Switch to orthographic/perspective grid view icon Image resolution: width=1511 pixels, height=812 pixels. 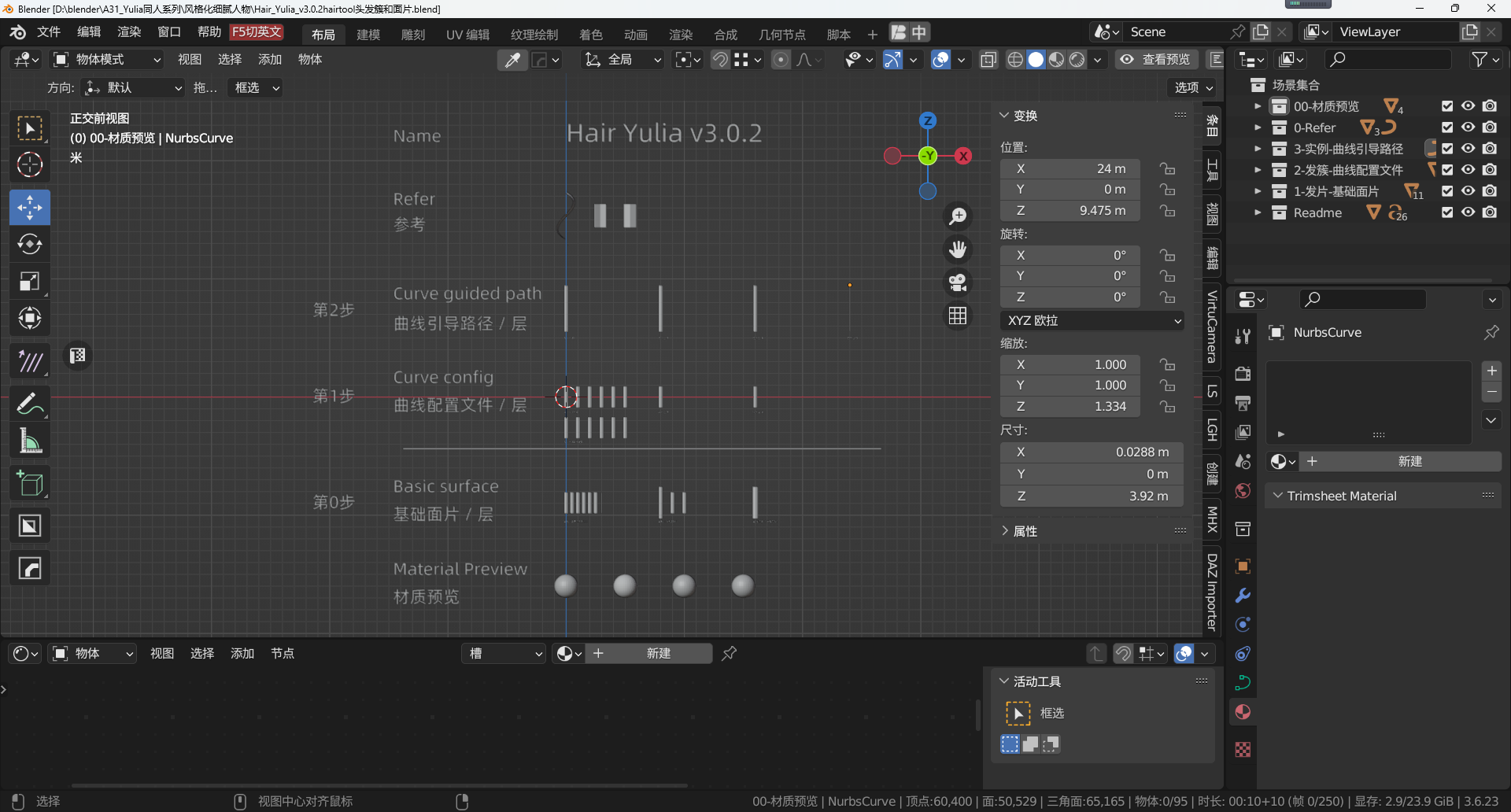click(958, 316)
